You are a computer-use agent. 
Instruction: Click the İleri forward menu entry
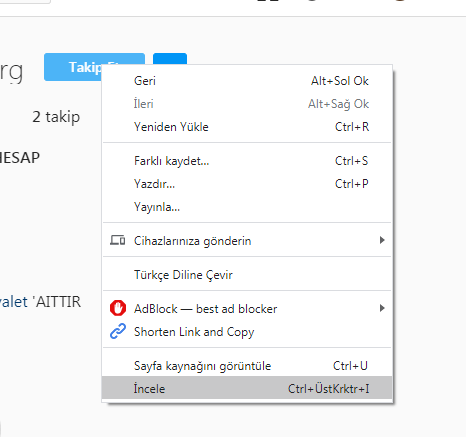click(247, 104)
